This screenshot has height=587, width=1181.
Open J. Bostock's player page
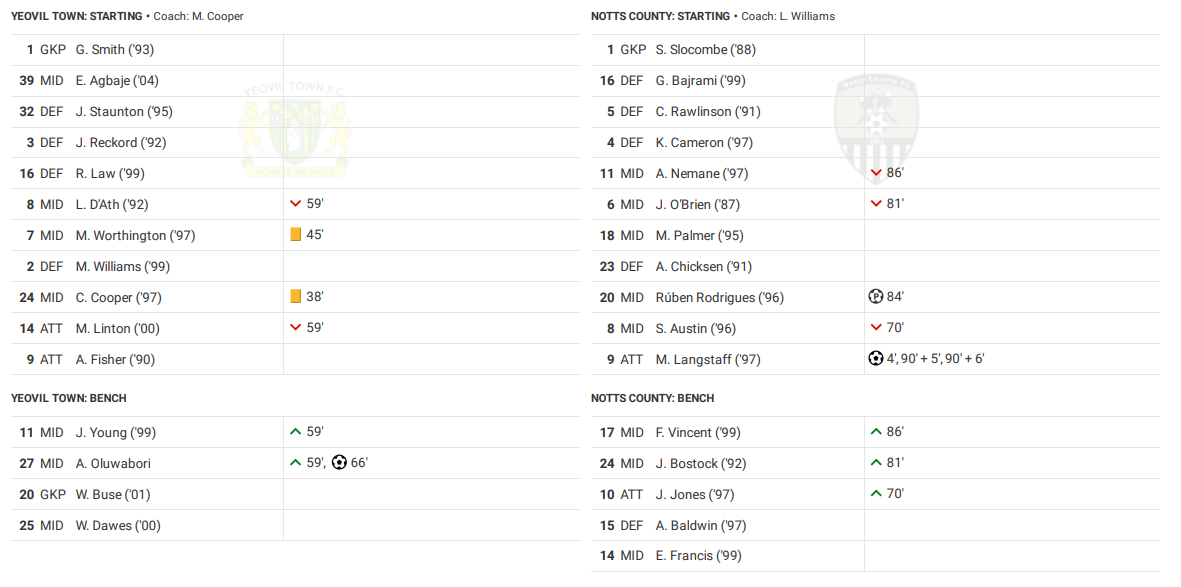(x=700, y=463)
